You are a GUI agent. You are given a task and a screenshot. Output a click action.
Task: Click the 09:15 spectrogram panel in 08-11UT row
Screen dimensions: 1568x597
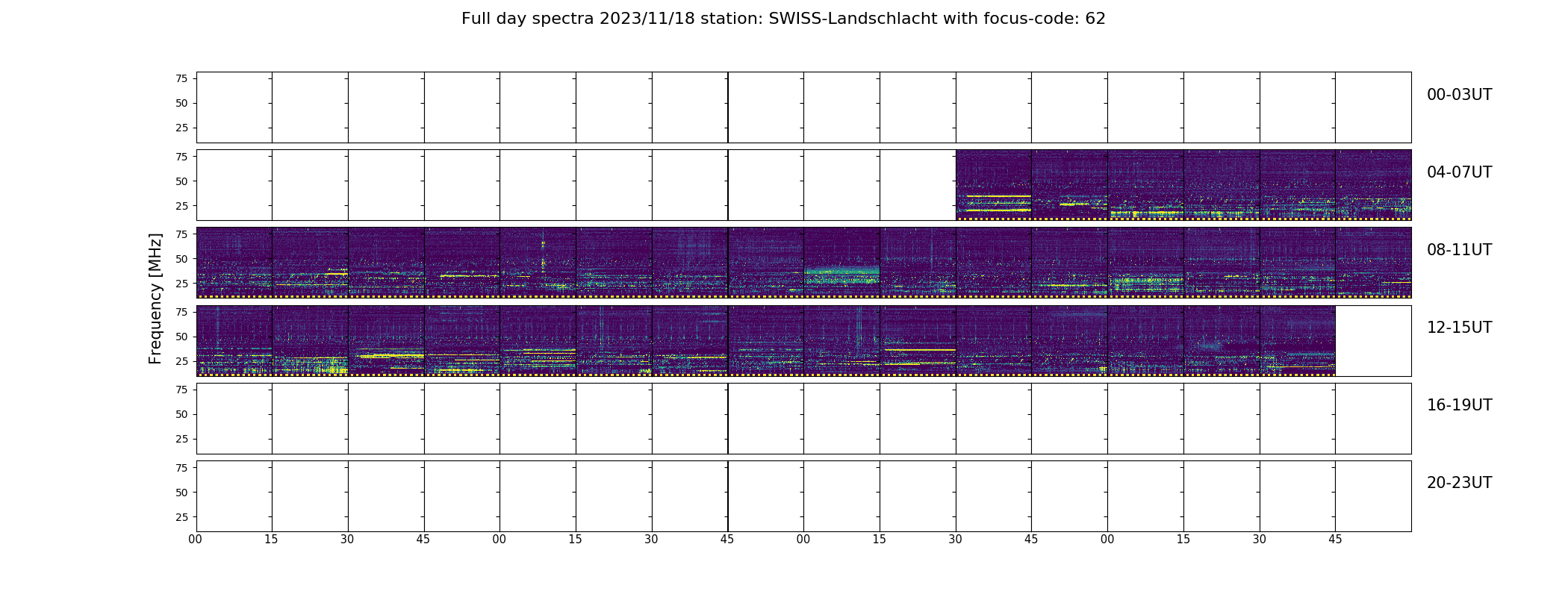coord(615,263)
